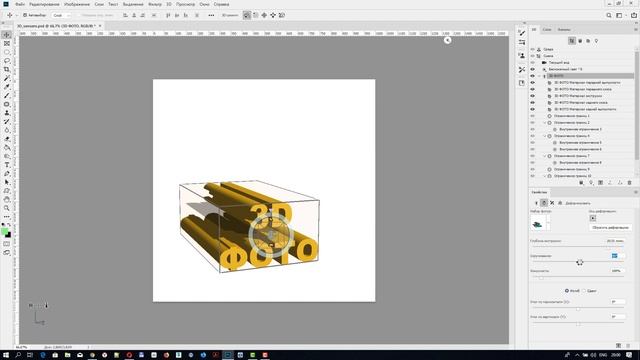Click the extrusion depth value field
Viewport: 640px width, 360px height.
pos(615,241)
